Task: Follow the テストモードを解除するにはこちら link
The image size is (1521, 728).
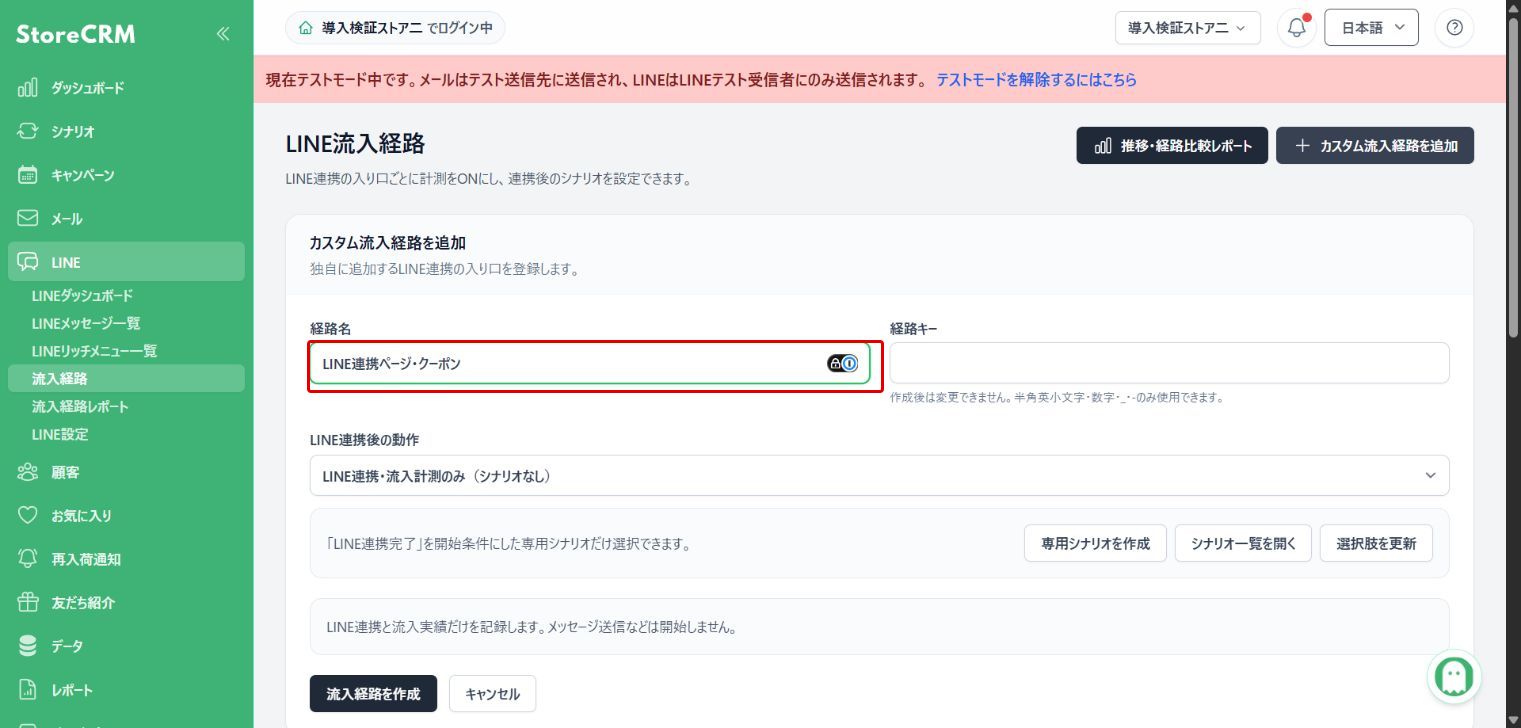Action: pos(1036,80)
